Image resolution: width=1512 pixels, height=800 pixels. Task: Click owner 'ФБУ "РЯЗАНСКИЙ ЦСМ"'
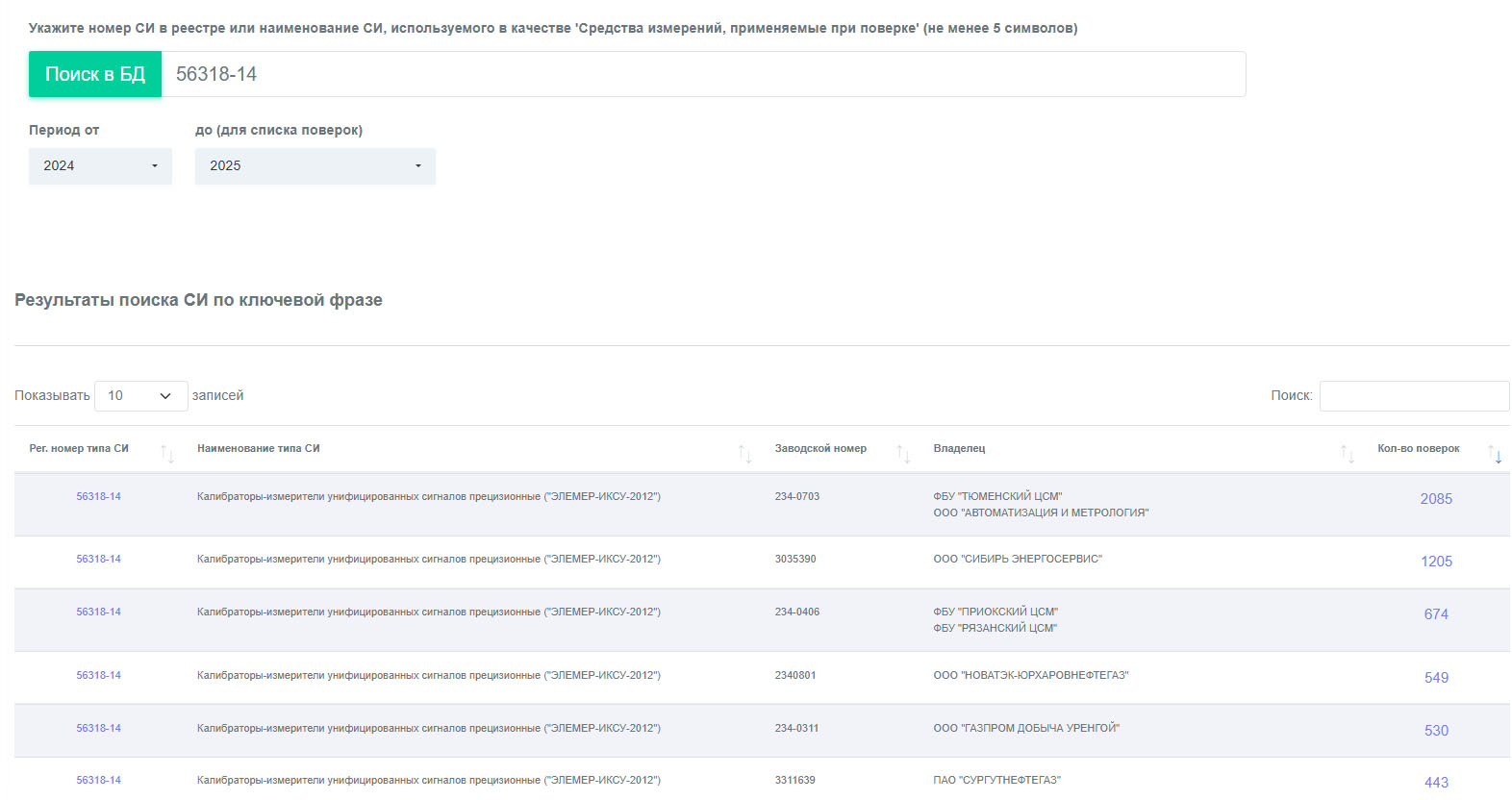995,629
